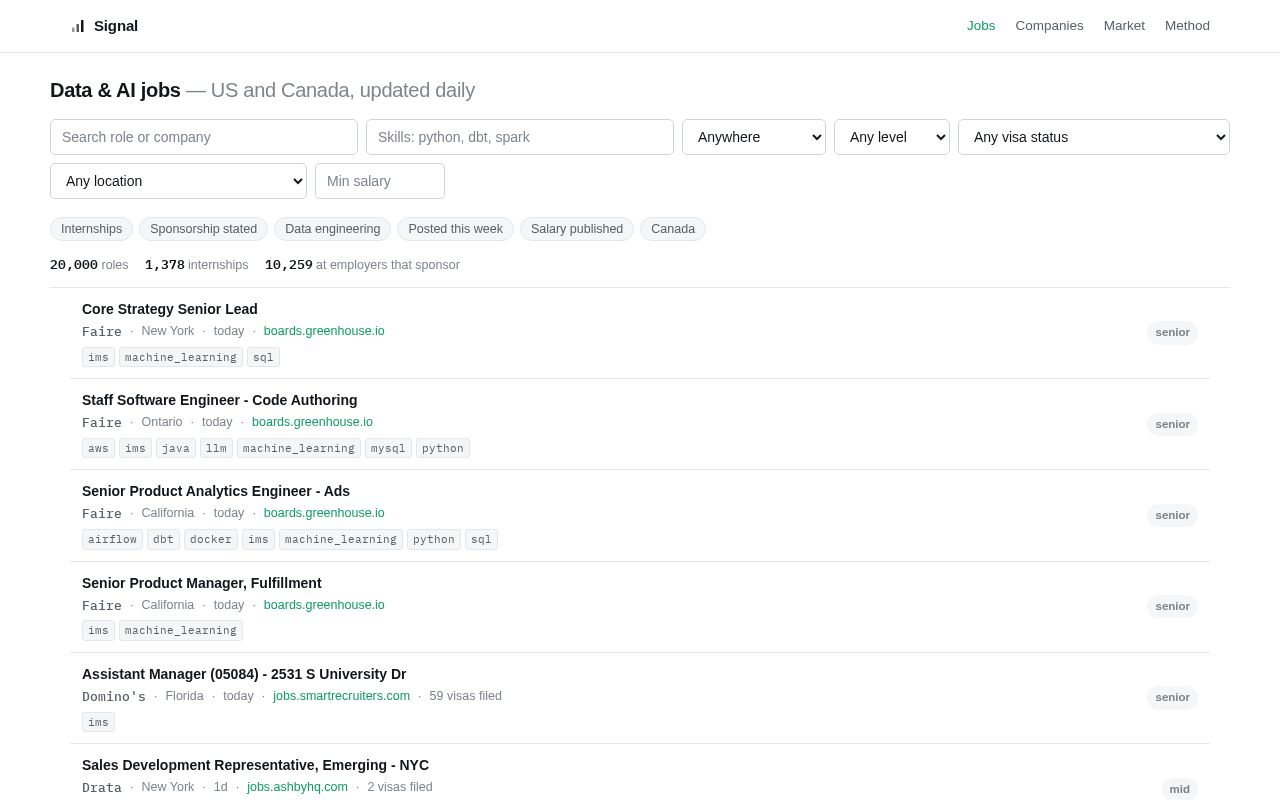Open Core Strategy Senior Lead job
The width and height of the screenshot is (1280, 800).
pyautogui.click(x=170, y=309)
